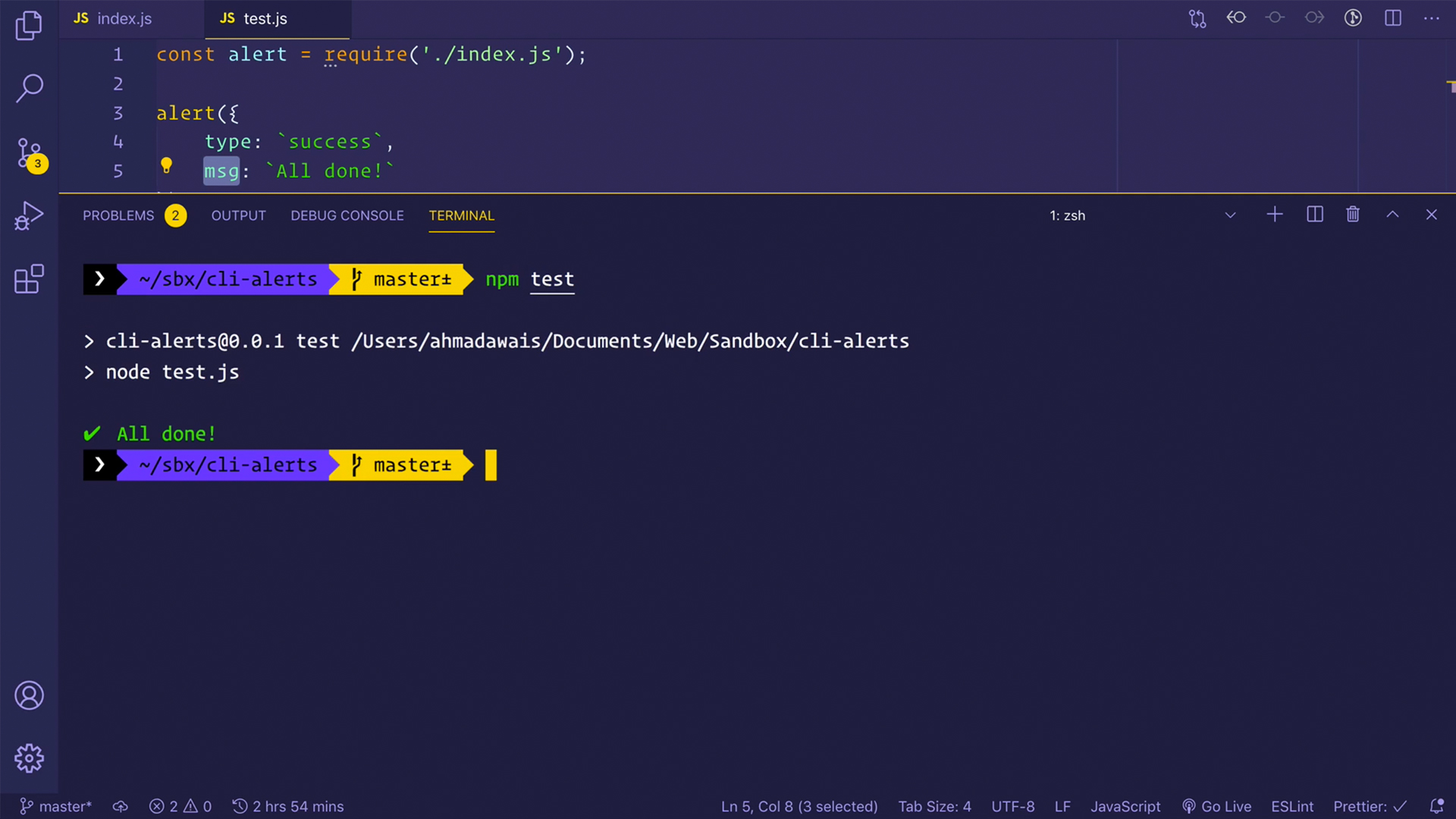Click the '2 hrs 54 mins' time tracker

(288, 806)
